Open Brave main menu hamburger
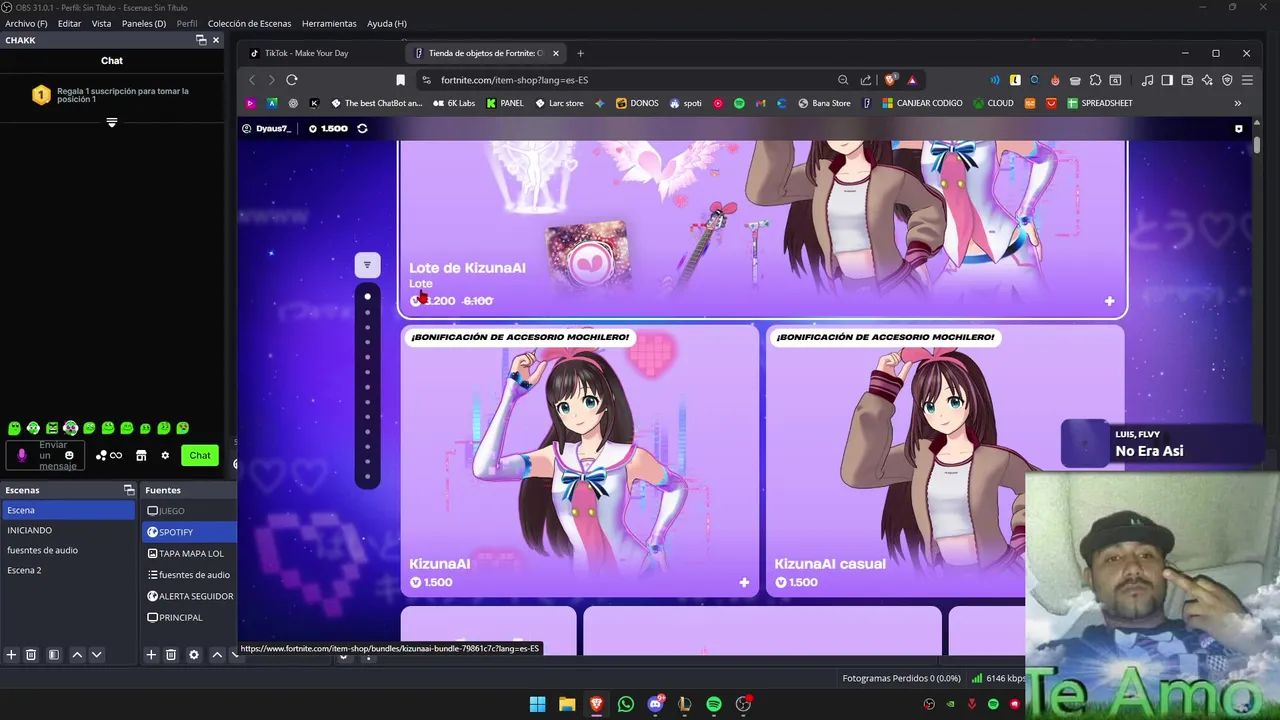Image resolution: width=1280 pixels, height=720 pixels. pyautogui.click(x=1247, y=80)
